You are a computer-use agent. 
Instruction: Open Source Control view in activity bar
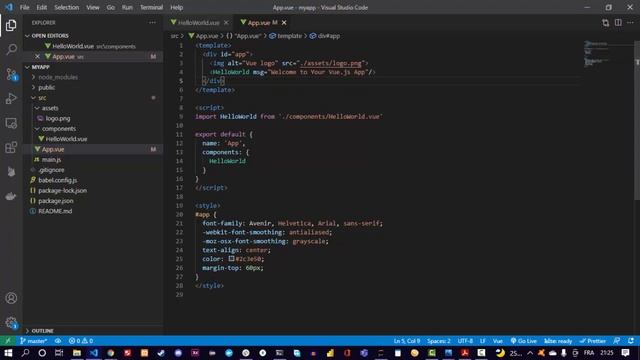tap(11, 74)
